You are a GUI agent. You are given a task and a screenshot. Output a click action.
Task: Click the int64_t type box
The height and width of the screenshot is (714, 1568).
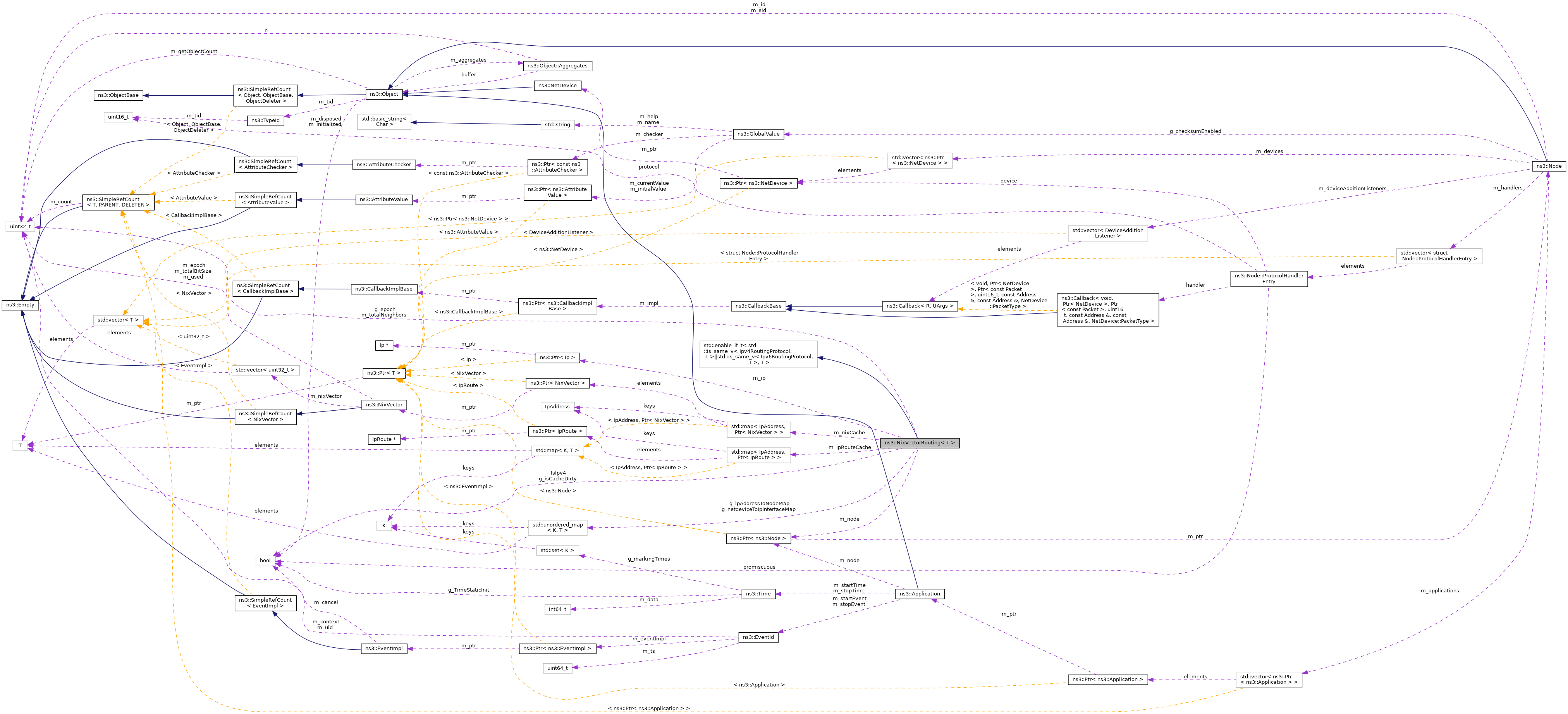pyautogui.click(x=557, y=609)
